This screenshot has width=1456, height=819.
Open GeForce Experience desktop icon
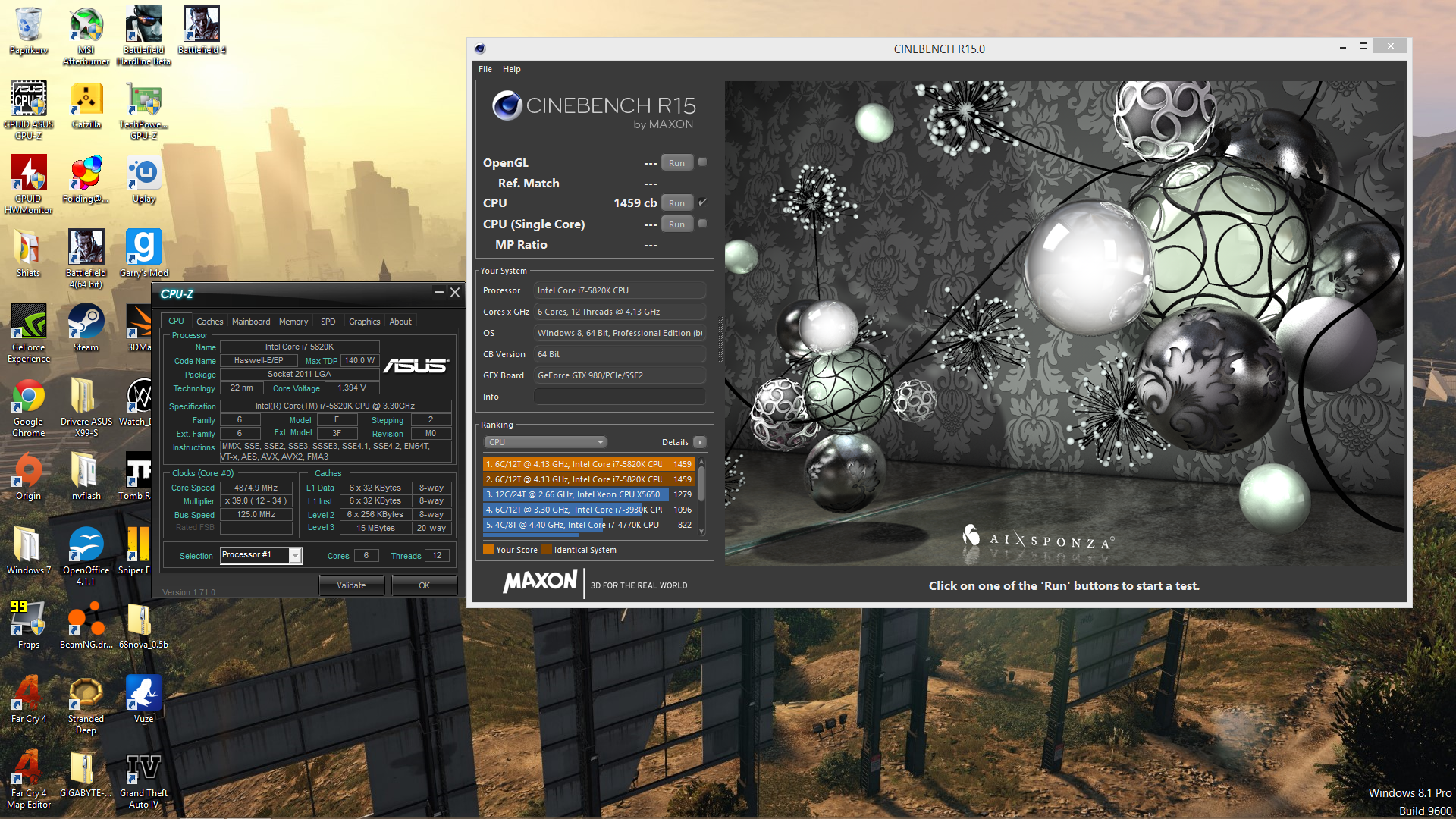click(x=29, y=323)
